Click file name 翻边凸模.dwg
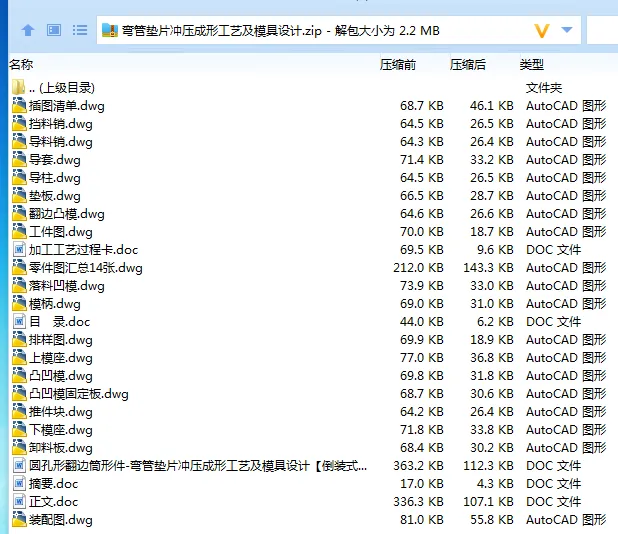This screenshot has height=534, width=618. 67,214
